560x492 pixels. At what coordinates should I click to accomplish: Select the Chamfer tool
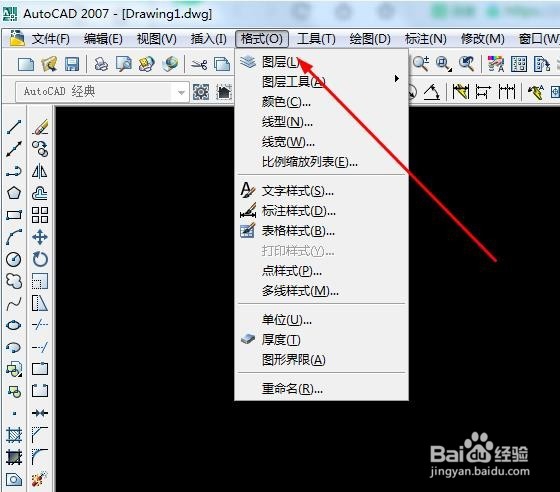coord(40,435)
